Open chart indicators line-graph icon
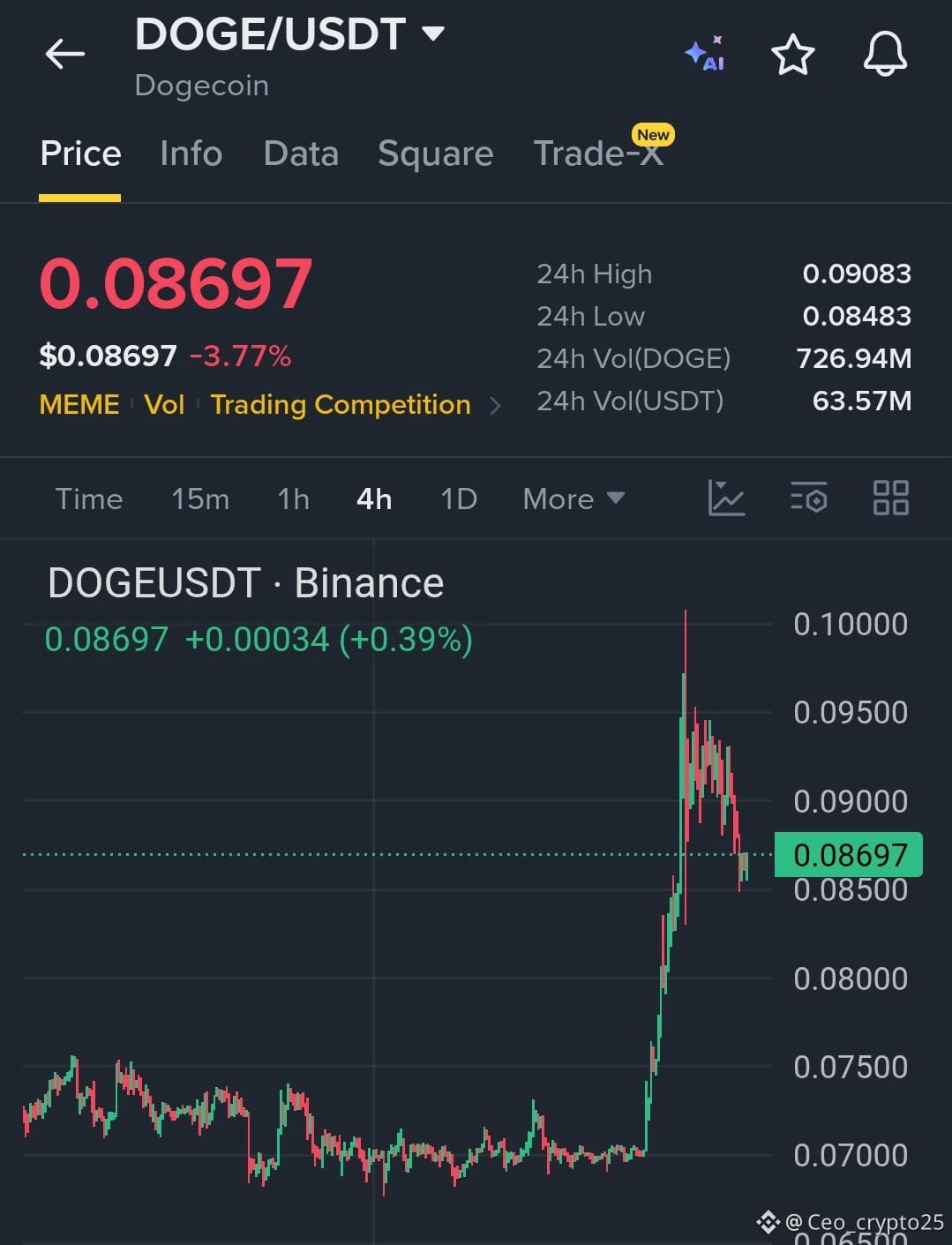Image resolution: width=952 pixels, height=1245 pixels. [x=726, y=498]
